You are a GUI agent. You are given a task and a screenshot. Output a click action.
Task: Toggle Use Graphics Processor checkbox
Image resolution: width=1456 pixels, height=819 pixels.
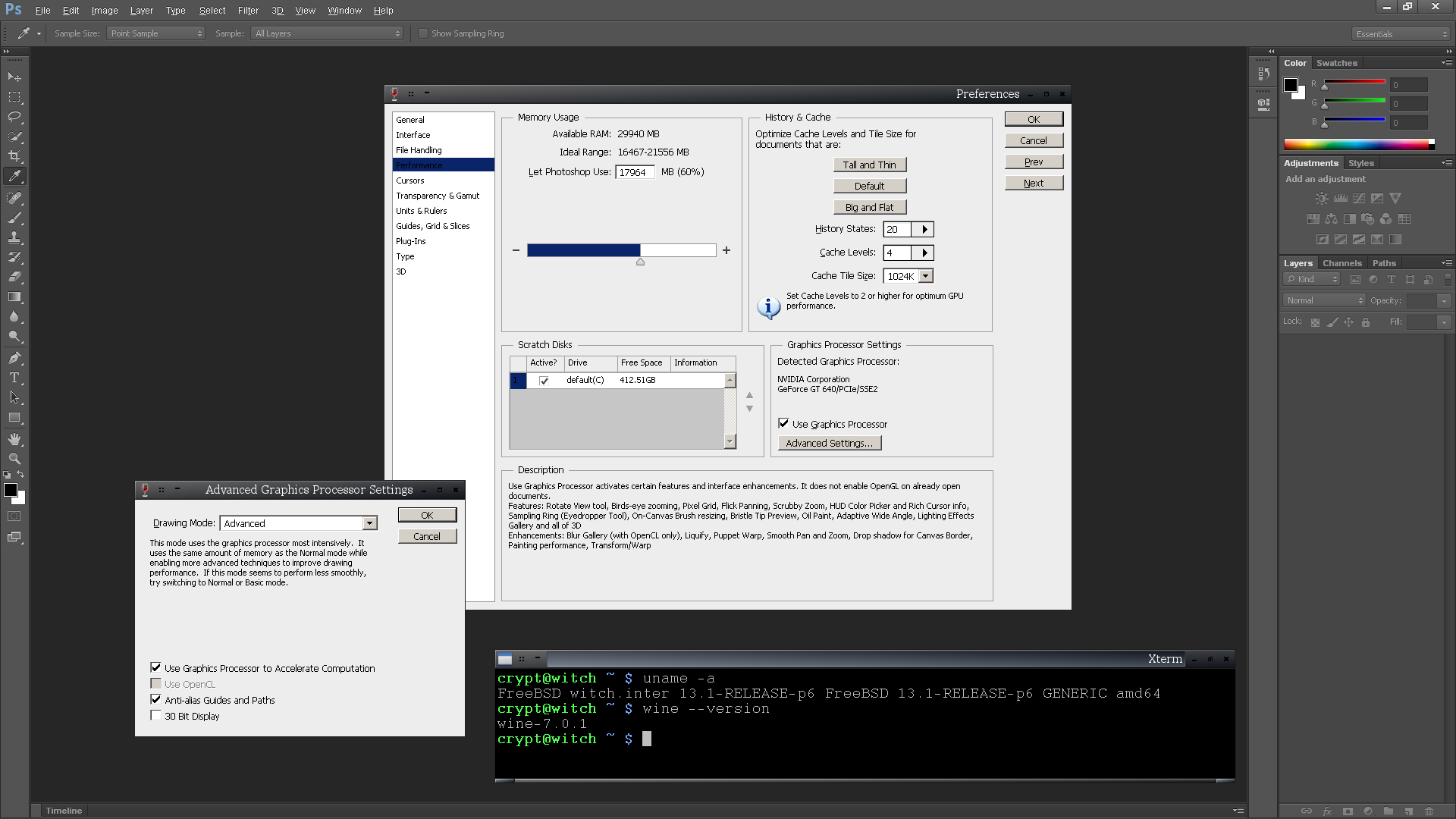coord(783,422)
